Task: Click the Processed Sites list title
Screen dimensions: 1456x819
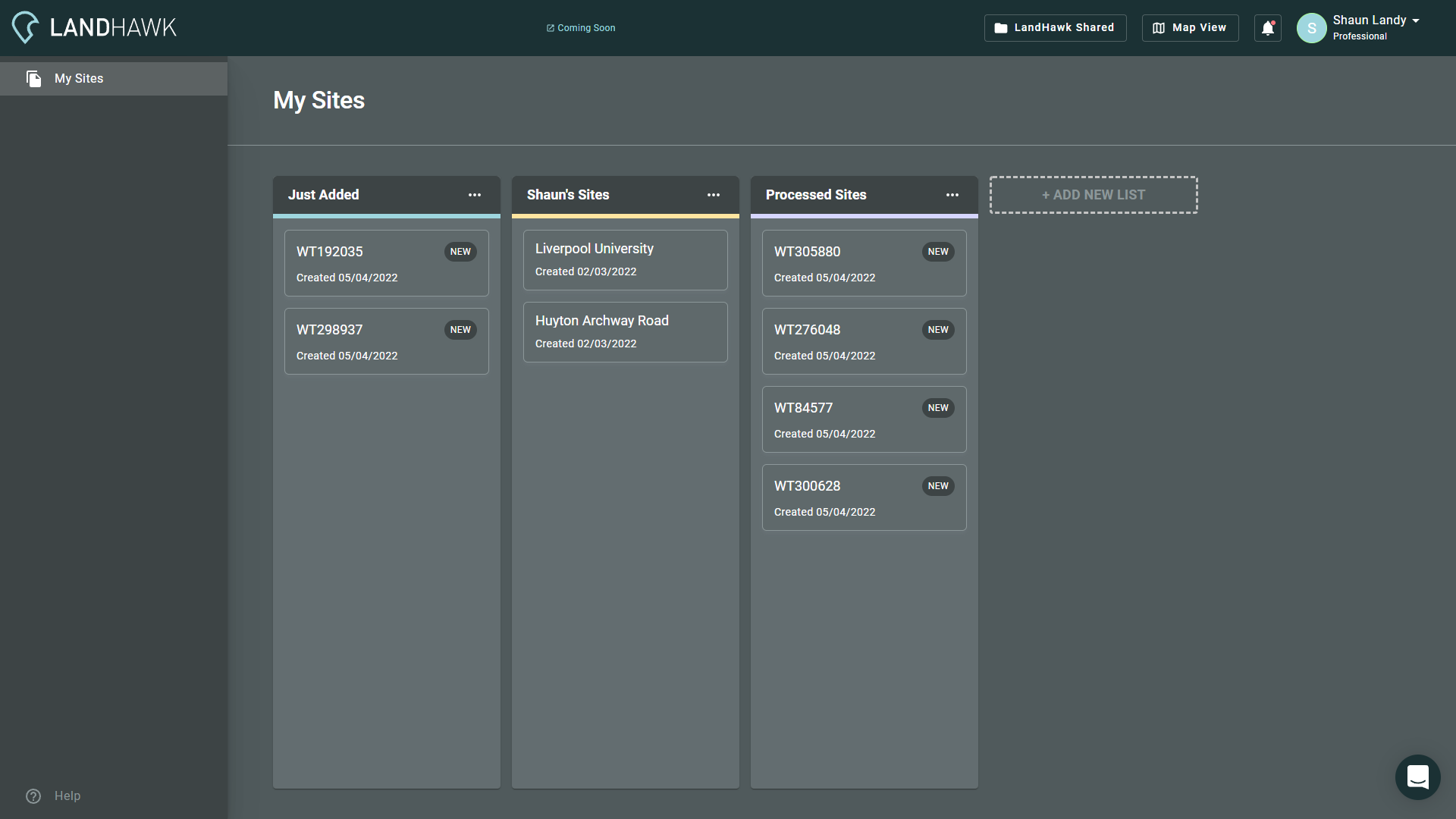Action: [816, 195]
